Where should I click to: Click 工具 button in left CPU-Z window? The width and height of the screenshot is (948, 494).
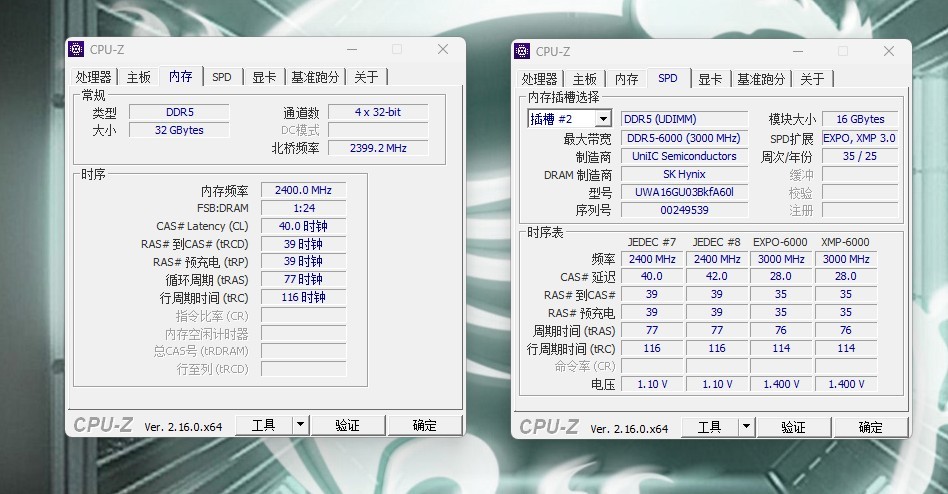[x=264, y=426]
